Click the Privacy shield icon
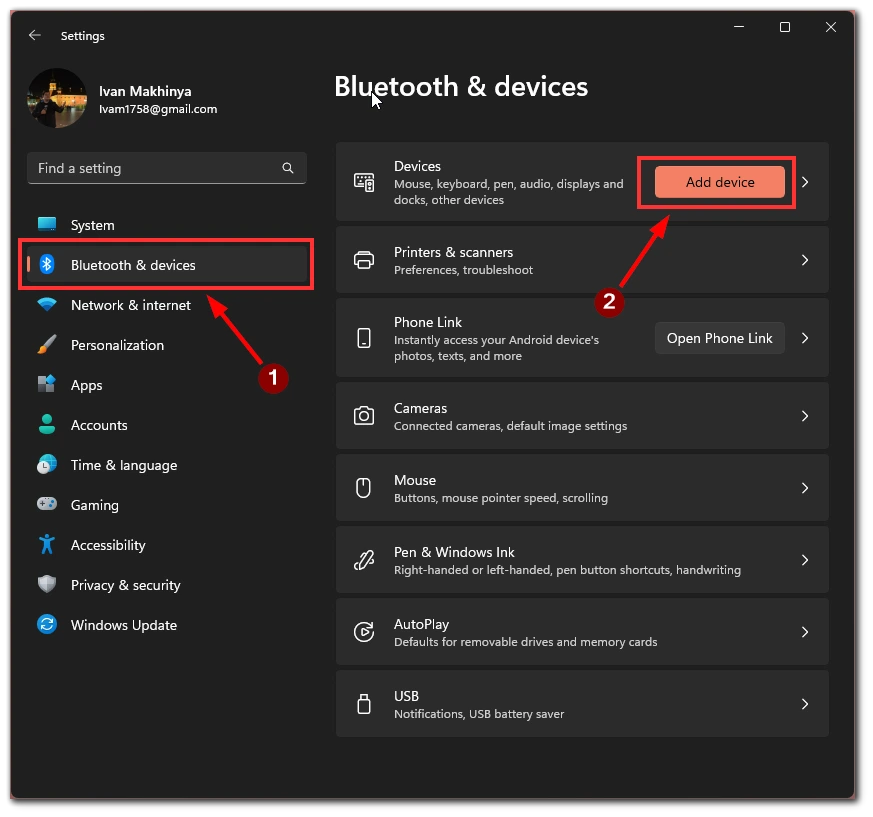 click(x=47, y=584)
